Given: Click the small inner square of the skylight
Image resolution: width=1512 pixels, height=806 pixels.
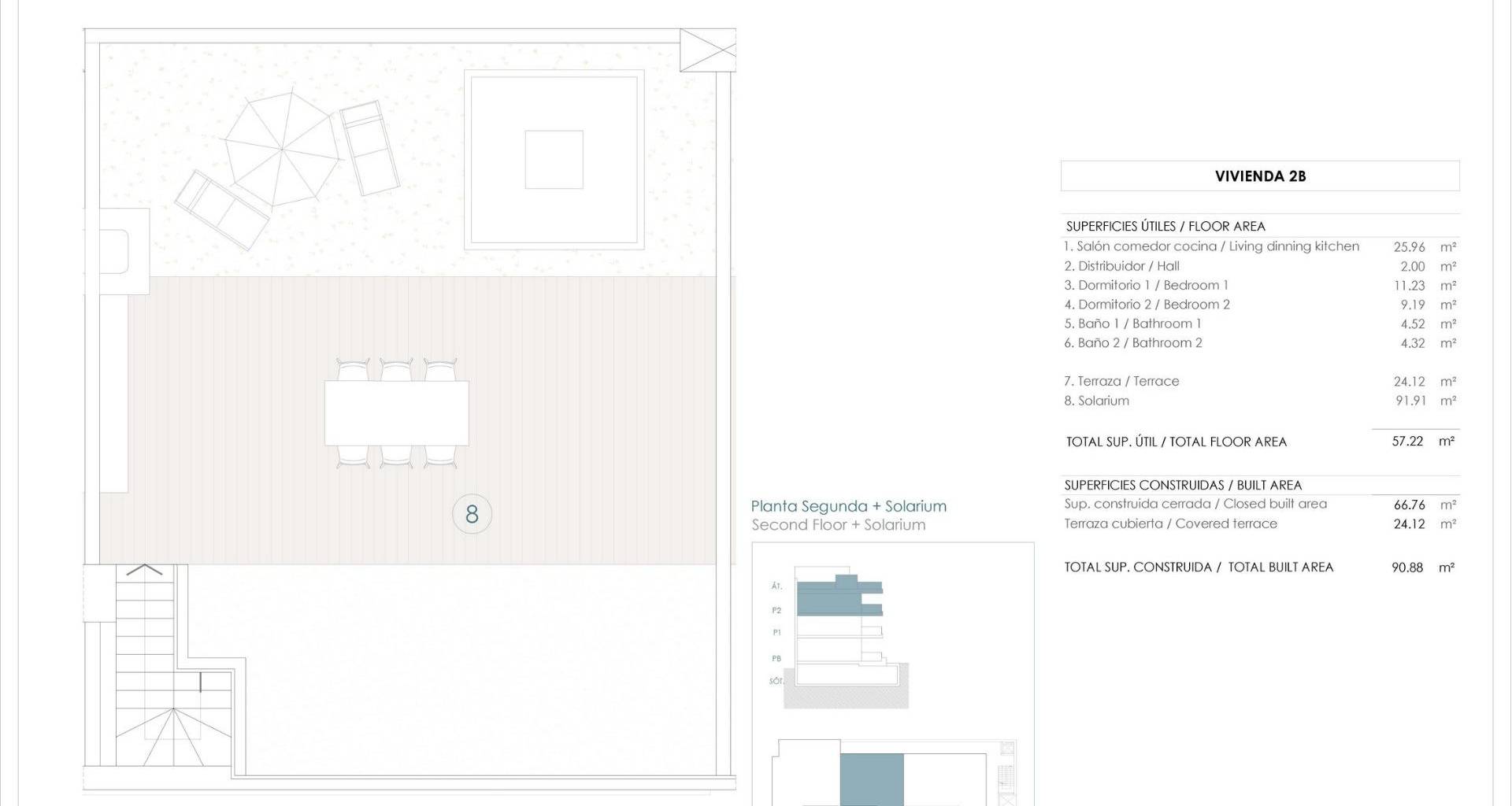Looking at the screenshot, I should click(x=554, y=160).
